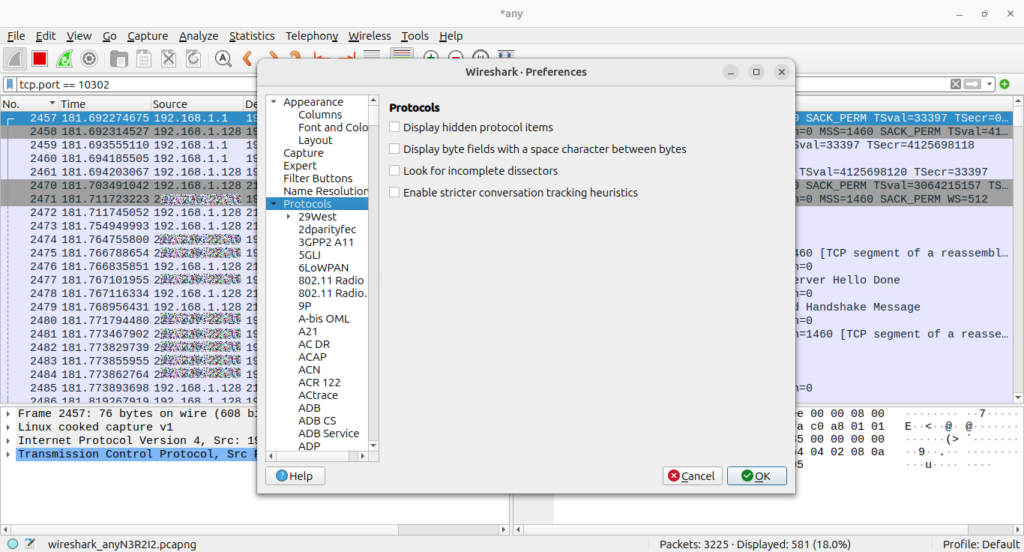The height and width of the screenshot is (552, 1024).
Task: Enable stricter conversation tracking heuristics
Action: (394, 192)
